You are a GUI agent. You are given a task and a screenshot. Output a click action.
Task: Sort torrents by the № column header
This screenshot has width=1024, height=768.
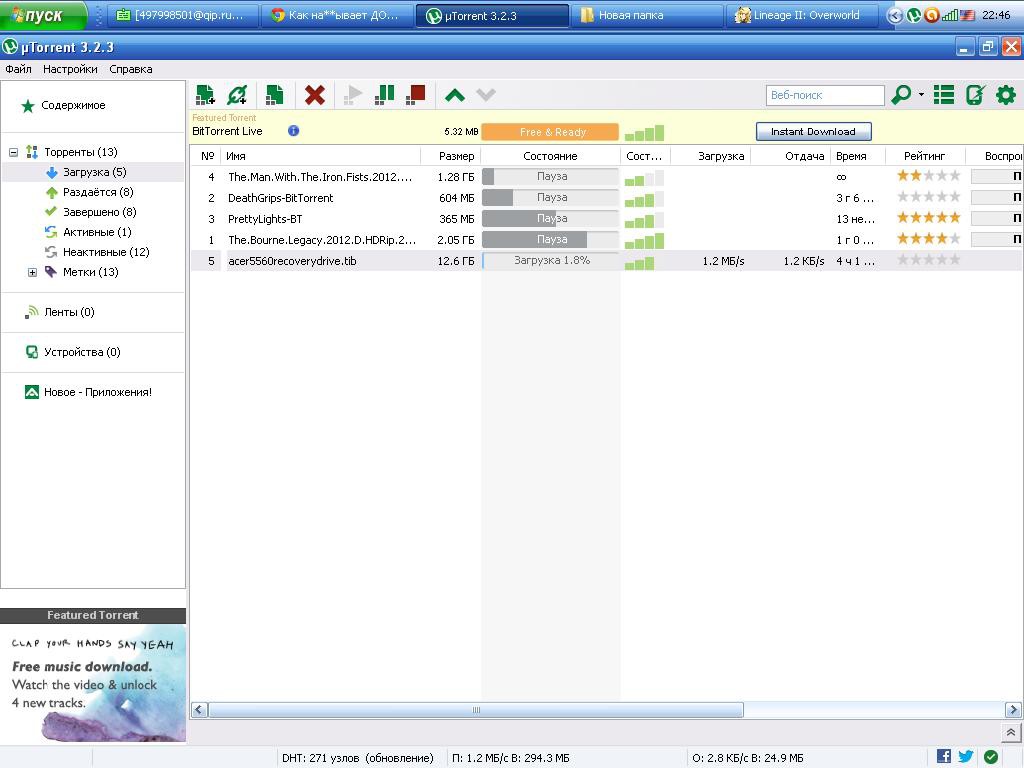pos(207,156)
